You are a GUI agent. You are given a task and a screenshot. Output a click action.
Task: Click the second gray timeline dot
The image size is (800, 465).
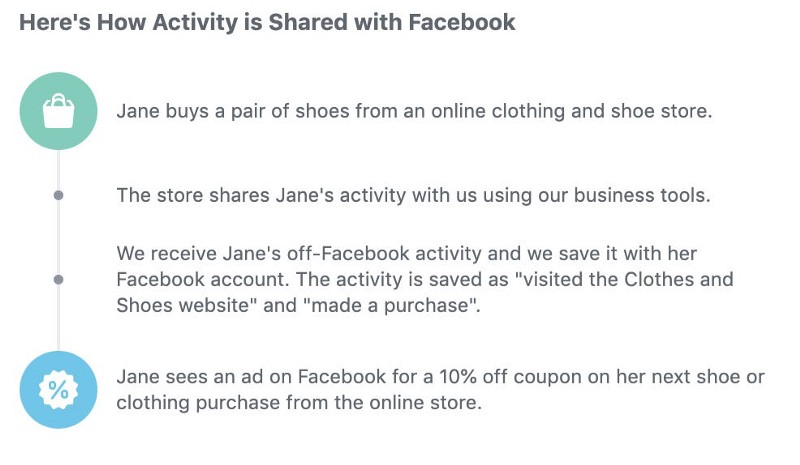coord(59,279)
